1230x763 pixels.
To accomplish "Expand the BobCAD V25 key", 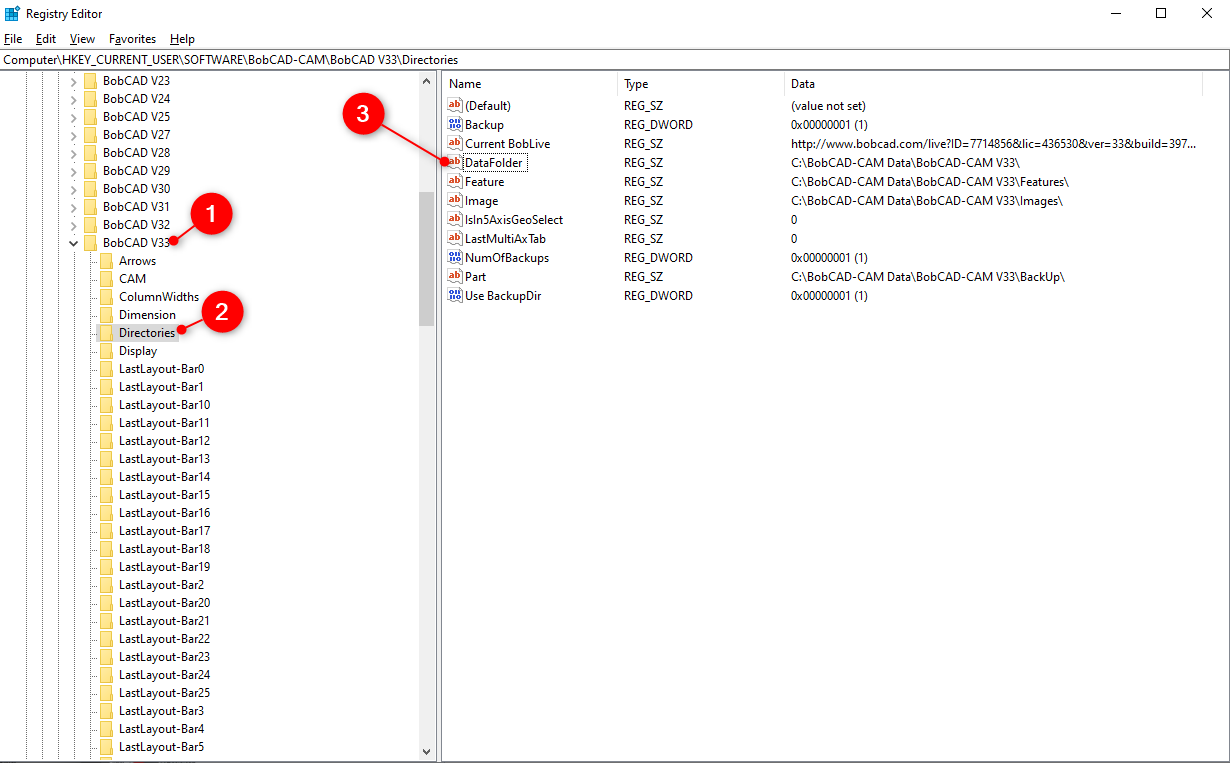I will 73,117.
